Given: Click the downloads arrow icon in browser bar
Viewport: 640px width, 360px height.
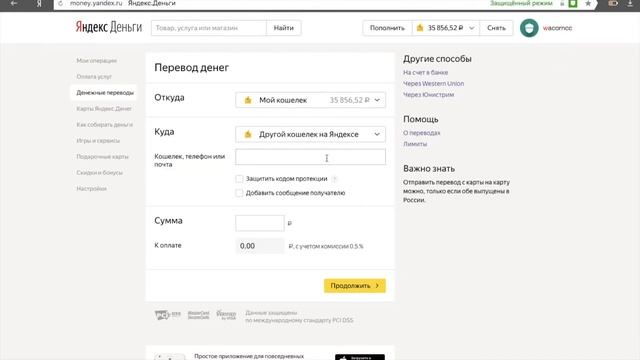Looking at the screenshot, I should (630, 3).
